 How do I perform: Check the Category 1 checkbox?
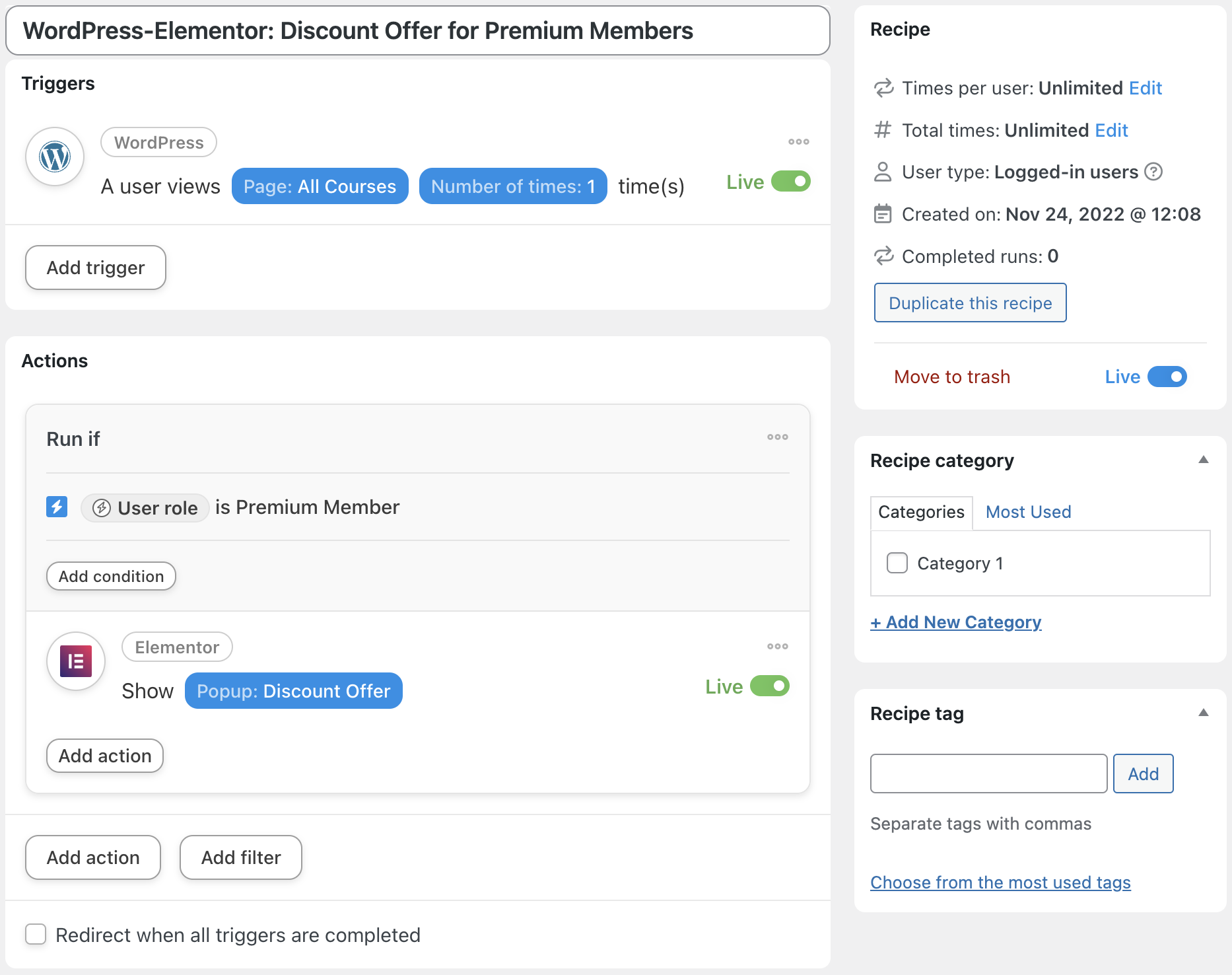pos(897,563)
